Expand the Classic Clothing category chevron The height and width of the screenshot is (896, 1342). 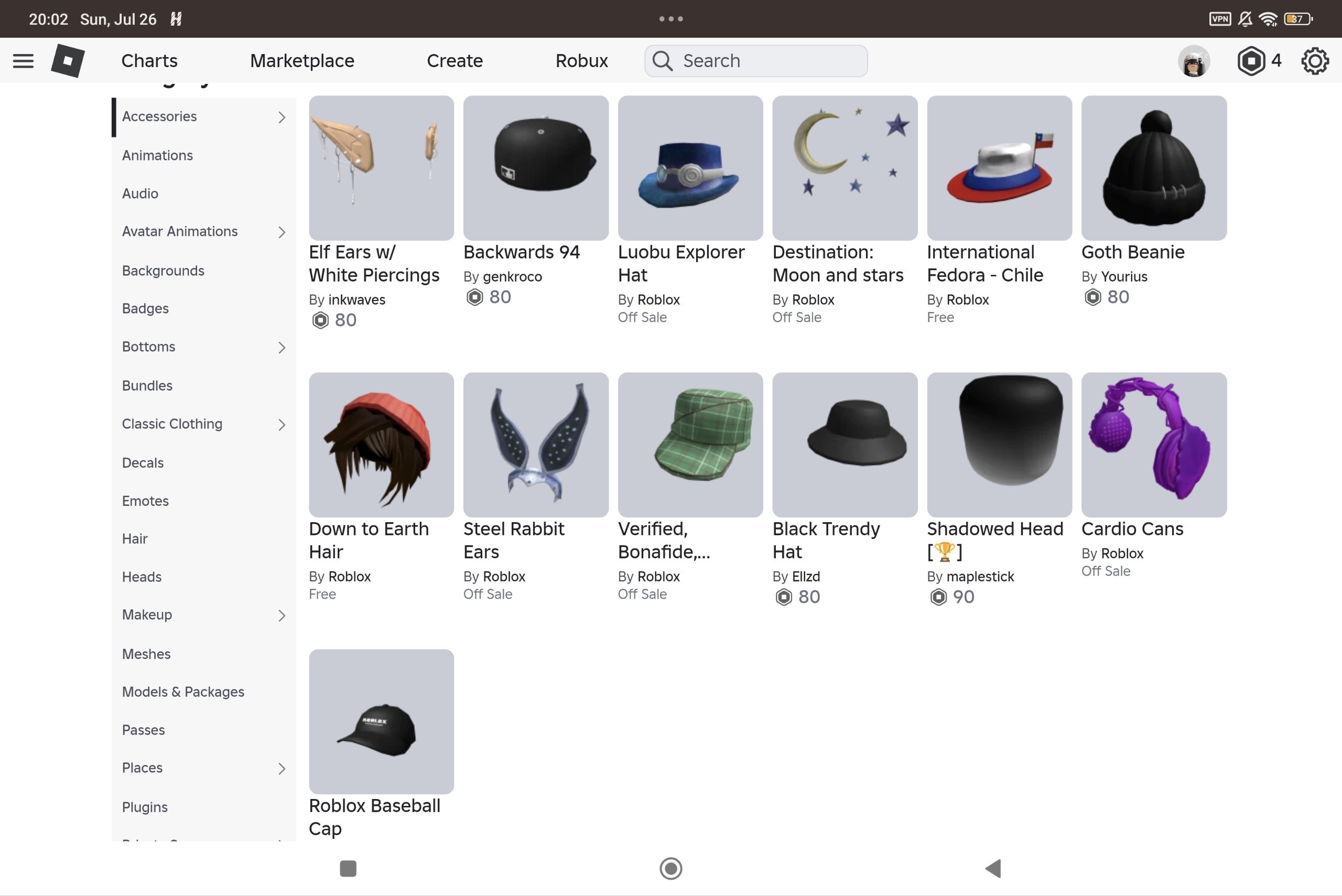(x=282, y=425)
